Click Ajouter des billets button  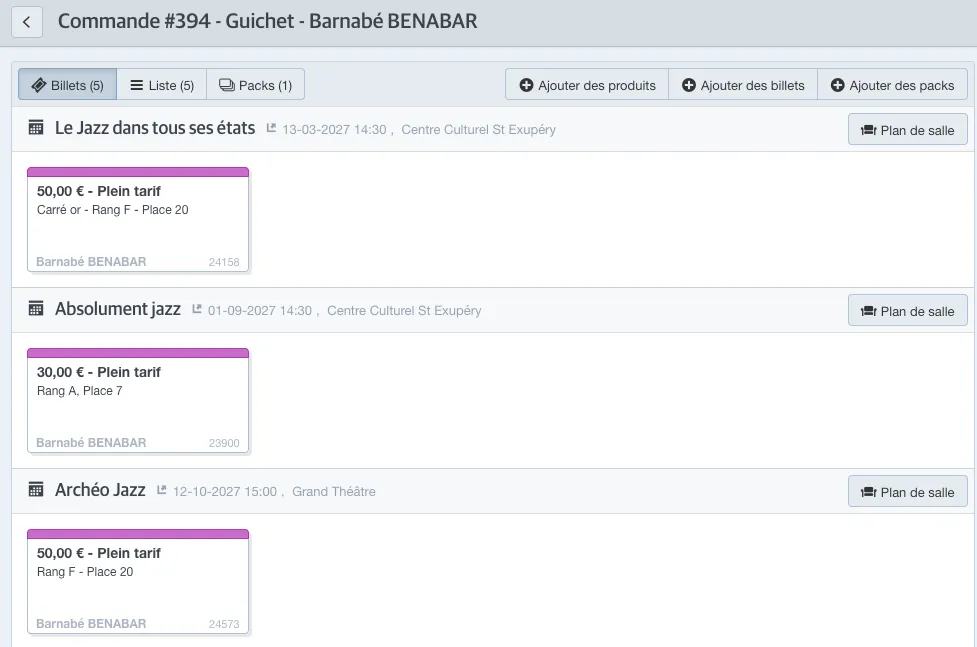[743, 85]
